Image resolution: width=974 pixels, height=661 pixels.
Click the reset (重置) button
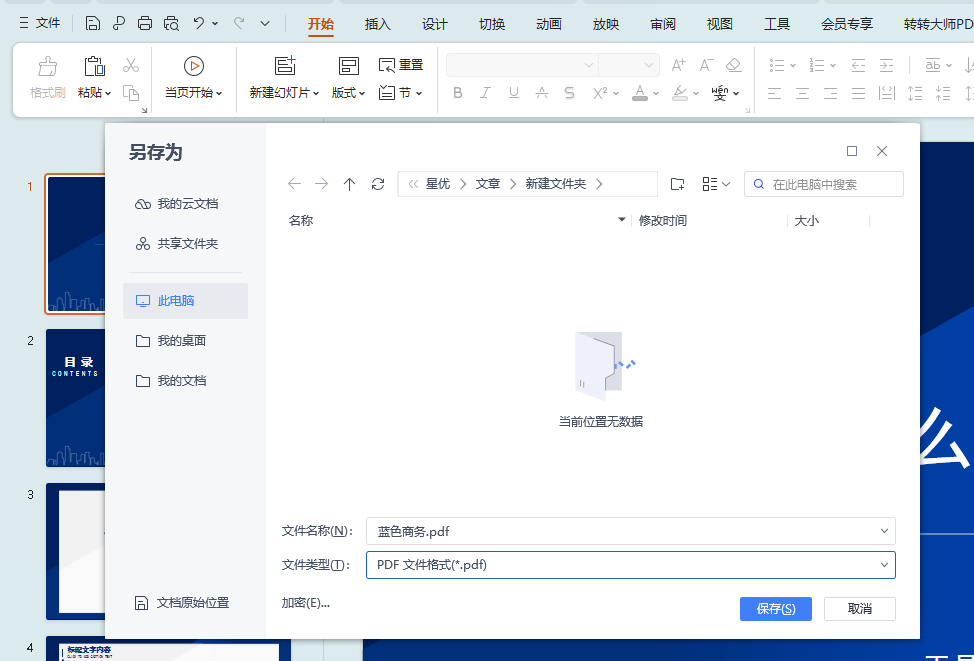401,65
